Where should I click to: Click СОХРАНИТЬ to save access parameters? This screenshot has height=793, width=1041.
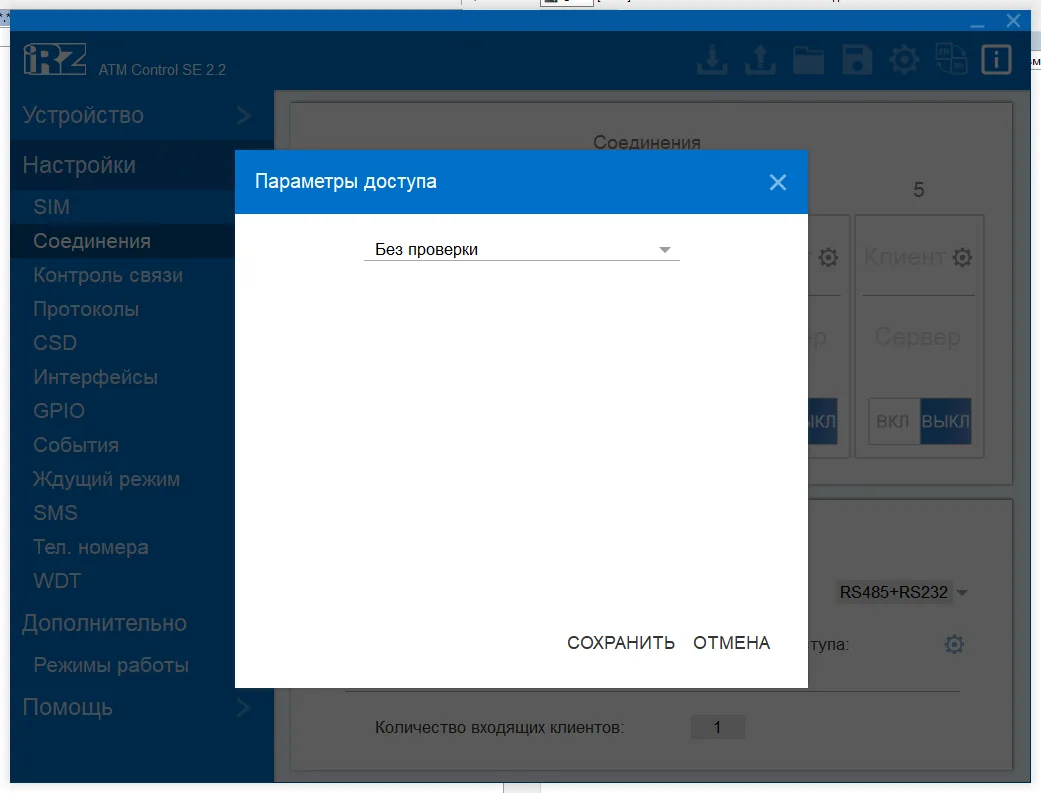[621, 643]
